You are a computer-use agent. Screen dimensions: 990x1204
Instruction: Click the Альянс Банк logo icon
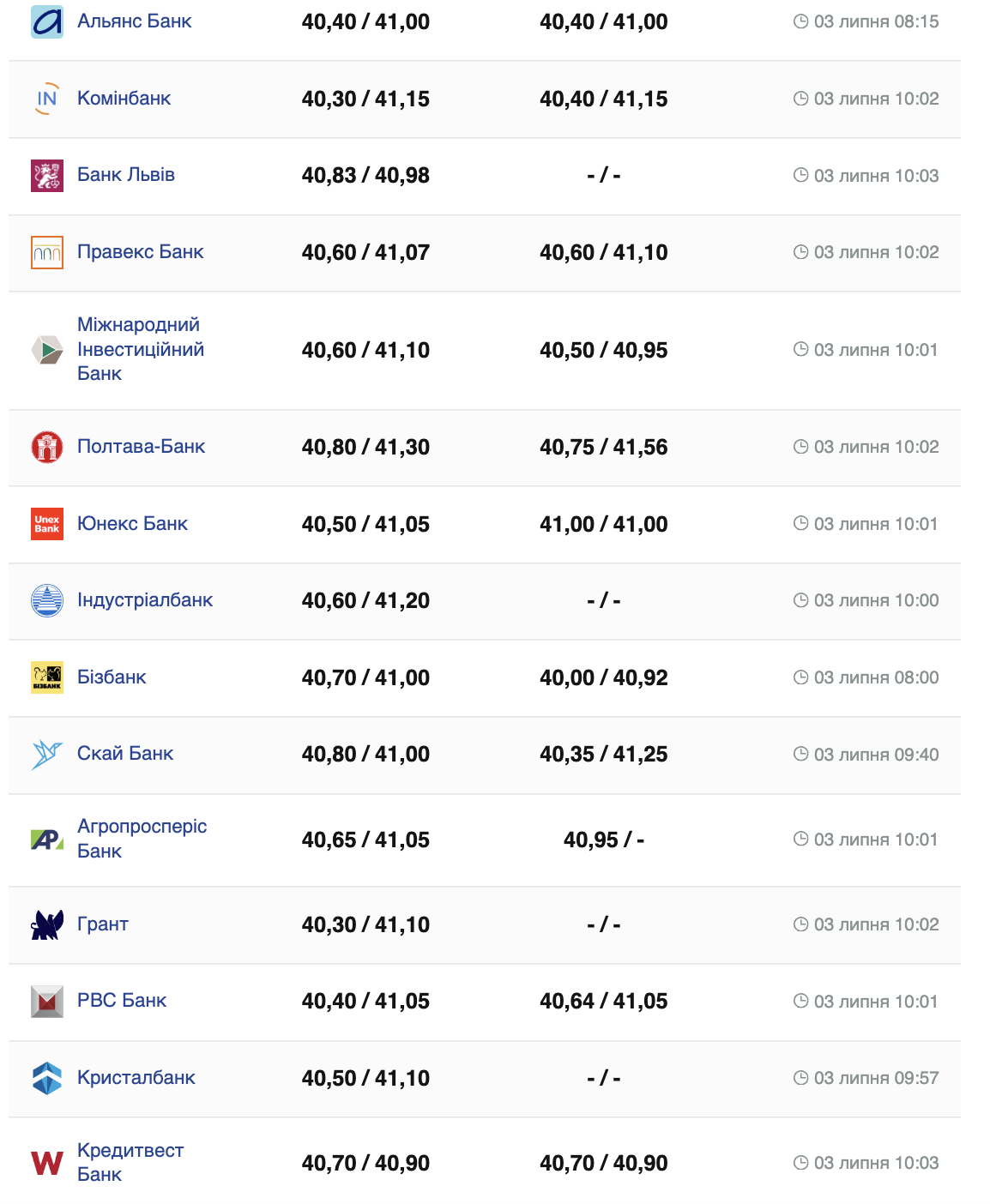(x=47, y=21)
